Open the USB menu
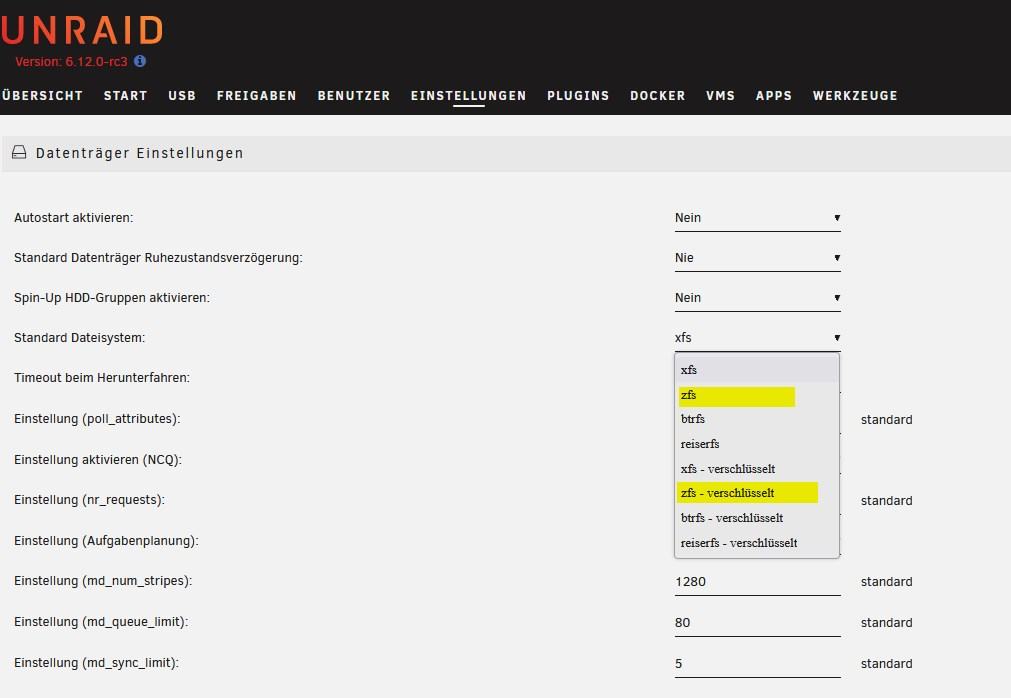The height and width of the screenshot is (698, 1011). pyautogui.click(x=182, y=95)
